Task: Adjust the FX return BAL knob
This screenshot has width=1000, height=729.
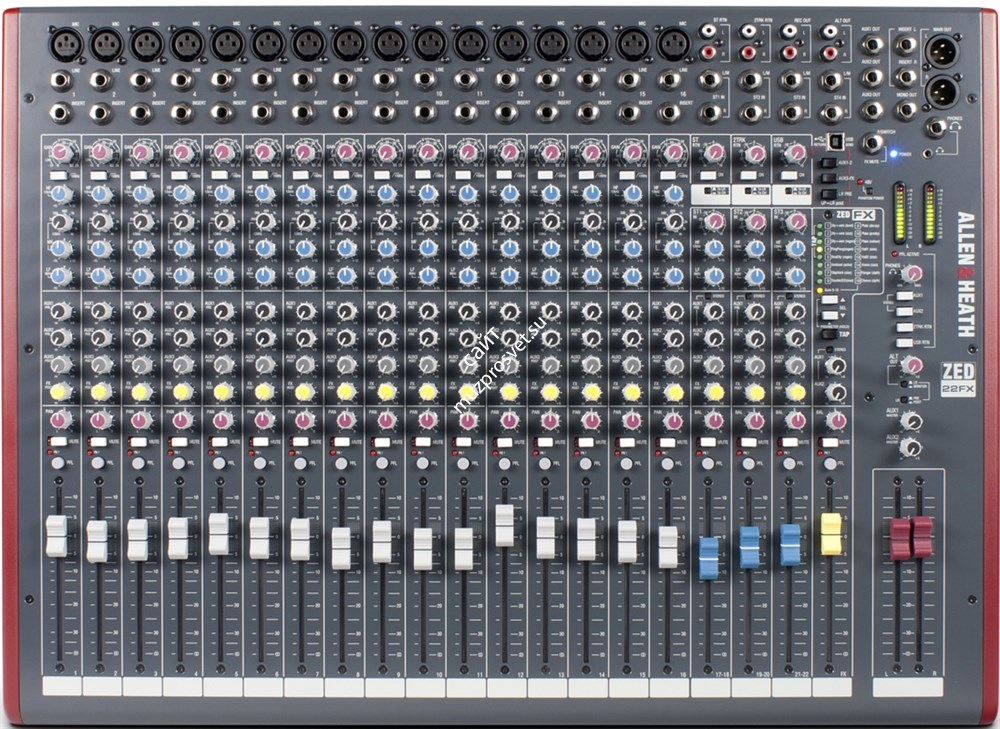Action: [x=835, y=420]
